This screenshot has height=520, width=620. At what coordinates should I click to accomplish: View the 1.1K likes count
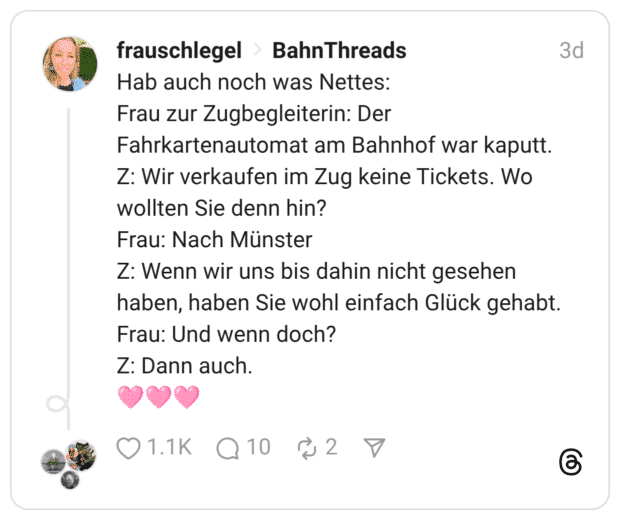(x=169, y=447)
